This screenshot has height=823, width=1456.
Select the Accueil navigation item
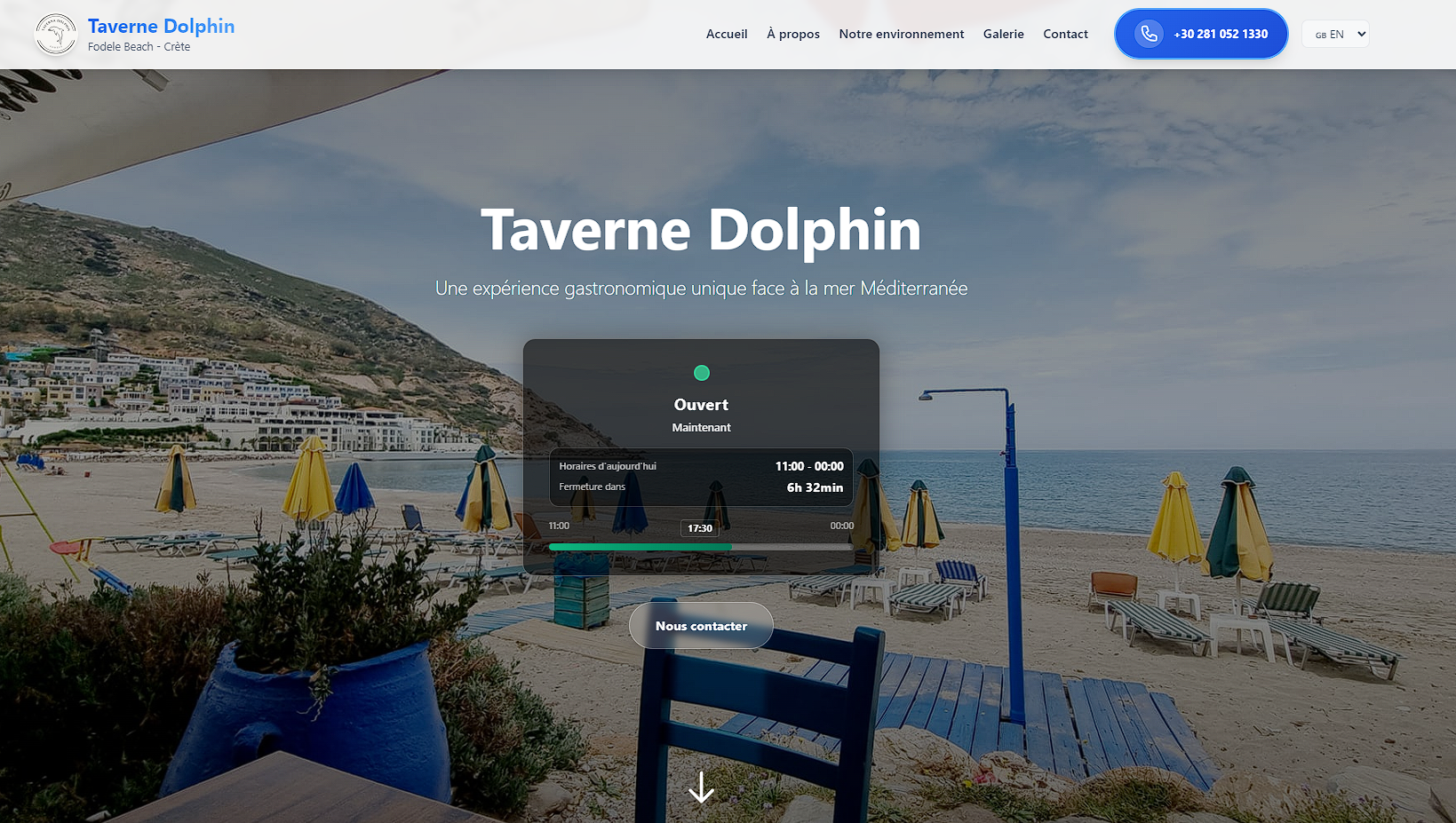click(727, 34)
